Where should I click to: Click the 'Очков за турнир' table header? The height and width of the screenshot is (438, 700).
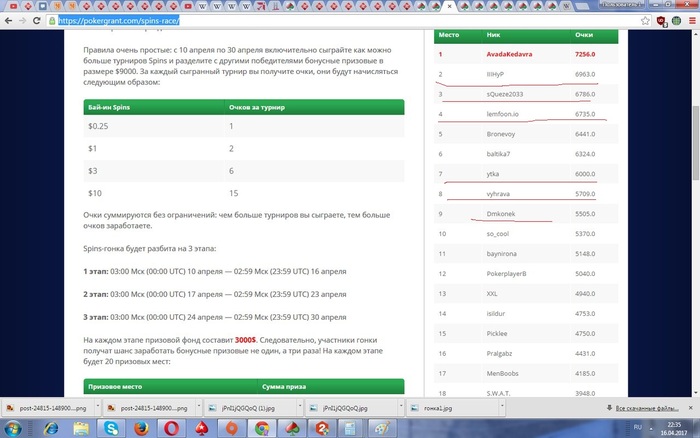[x=257, y=107]
